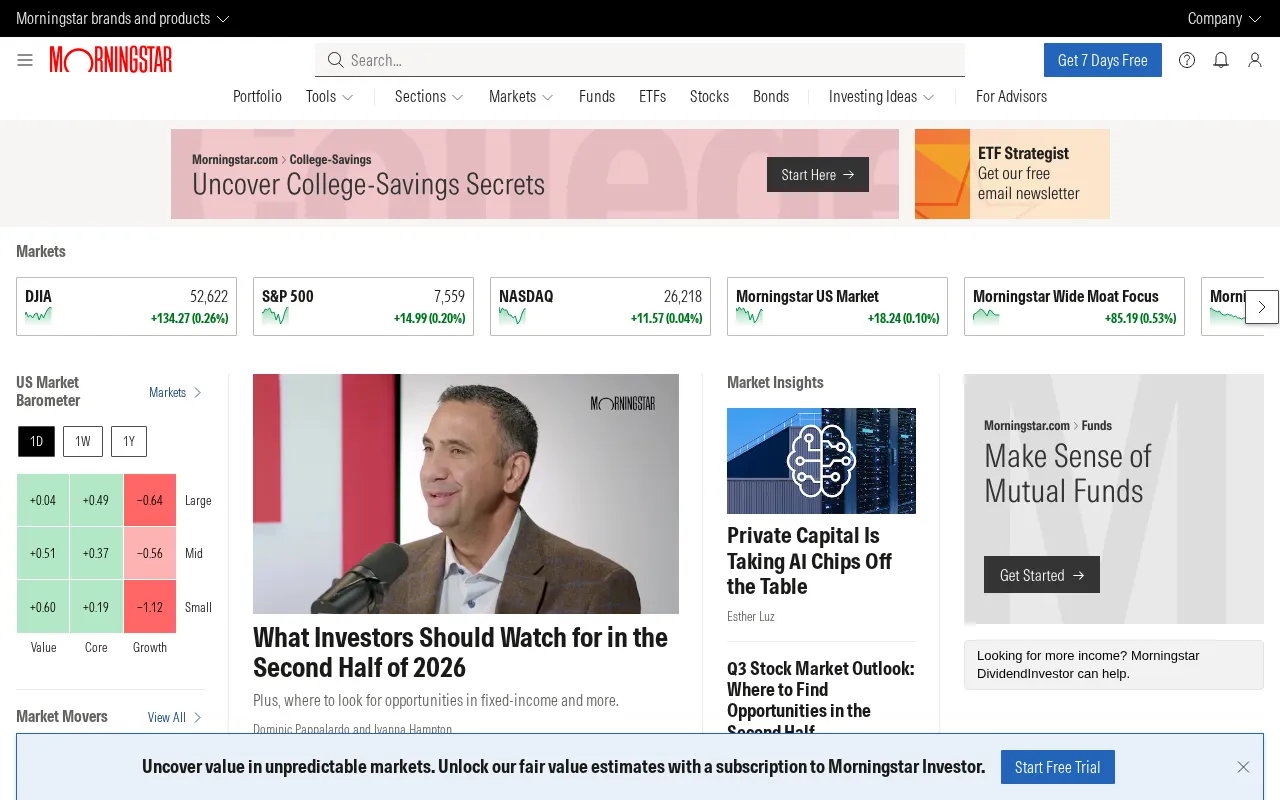Click Get Started on mutual funds ad
Image resolution: width=1280 pixels, height=800 pixels.
coord(1042,575)
